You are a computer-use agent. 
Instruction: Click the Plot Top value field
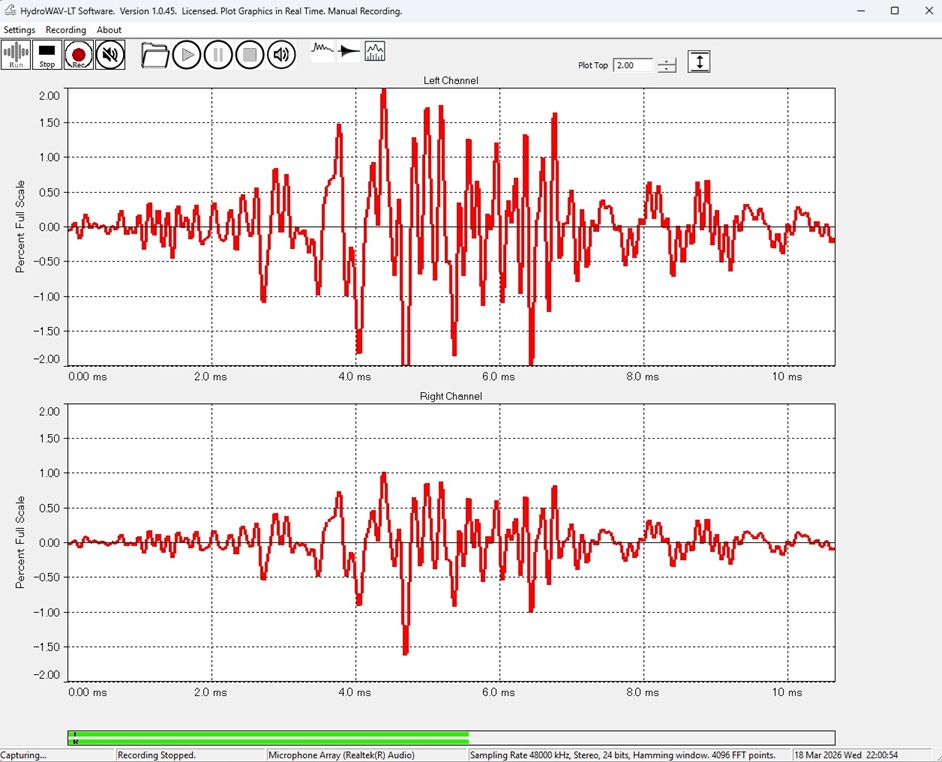pyautogui.click(x=633, y=65)
